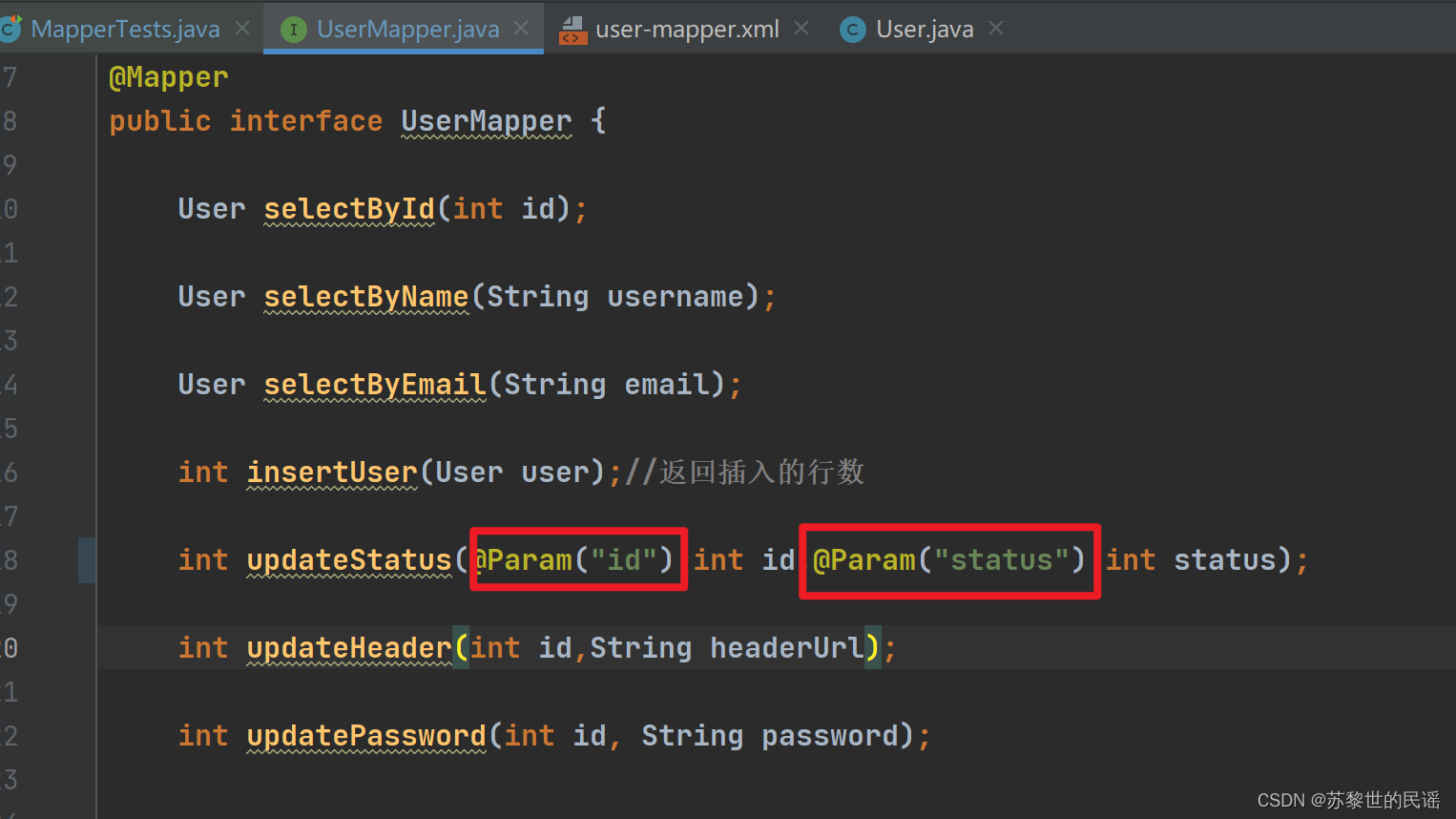The image size is (1456, 819).
Task: Click the selectByName method name
Action: coord(365,296)
